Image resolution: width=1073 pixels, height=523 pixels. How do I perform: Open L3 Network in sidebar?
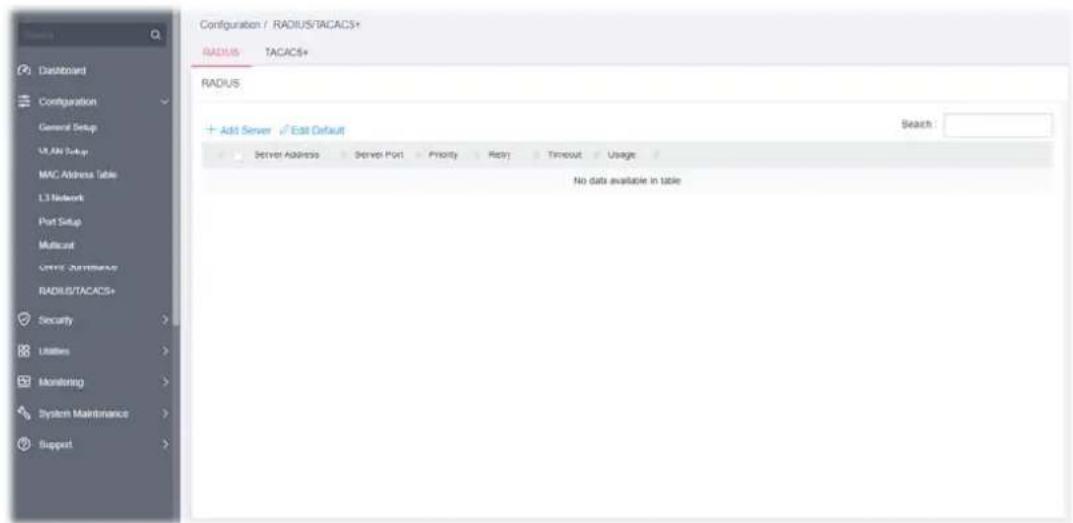click(62, 198)
